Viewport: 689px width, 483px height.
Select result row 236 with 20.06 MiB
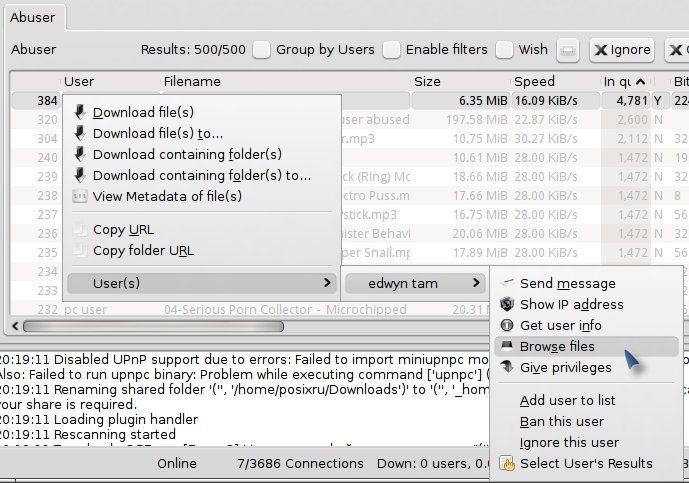349,234
